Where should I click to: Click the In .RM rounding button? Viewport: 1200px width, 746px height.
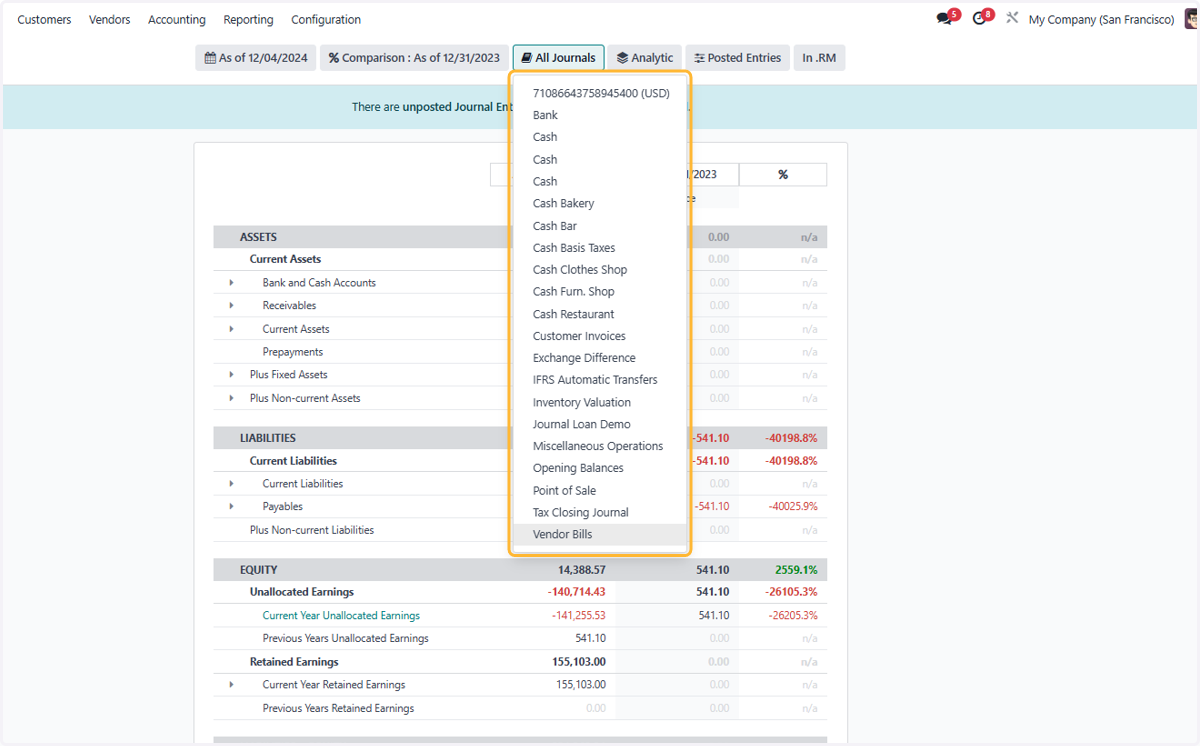click(x=819, y=58)
